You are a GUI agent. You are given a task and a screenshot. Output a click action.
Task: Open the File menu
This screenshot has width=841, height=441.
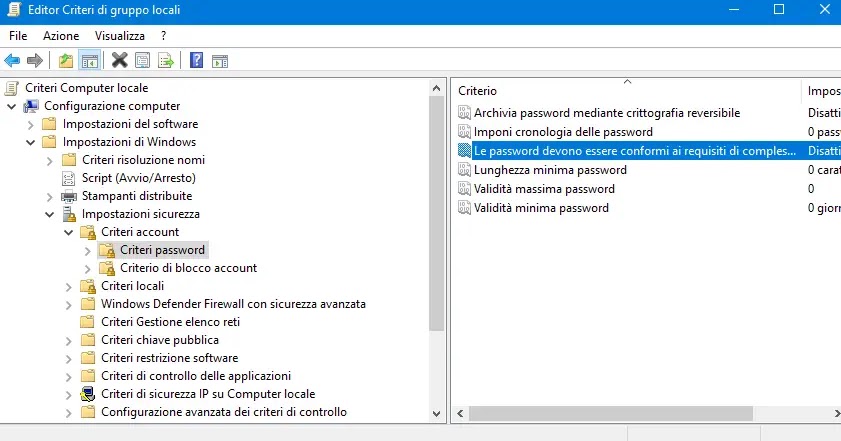pos(18,35)
